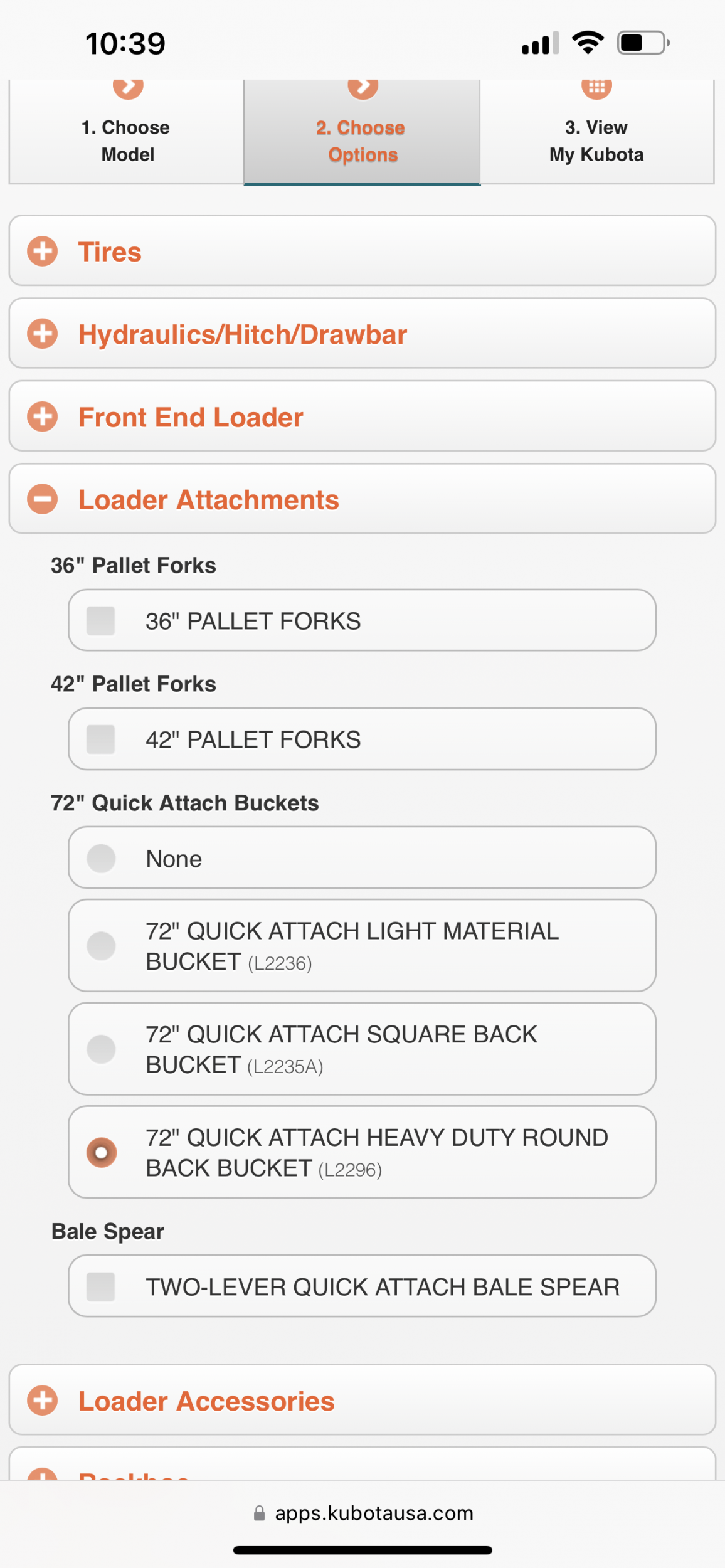The height and width of the screenshot is (1568, 725).
Task: Open the Front End Loader section header
Action: 362,416
